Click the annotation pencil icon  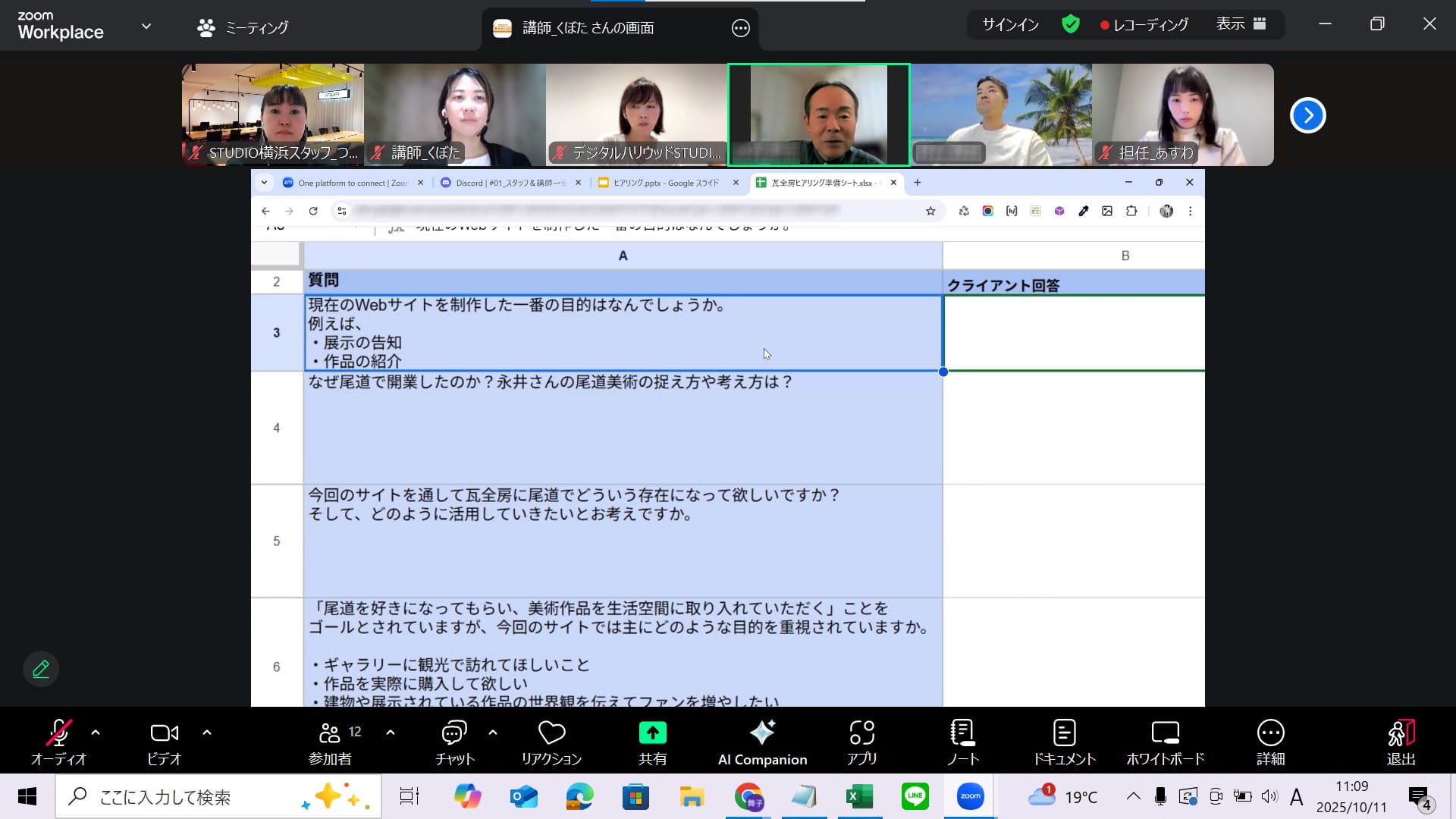41,669
